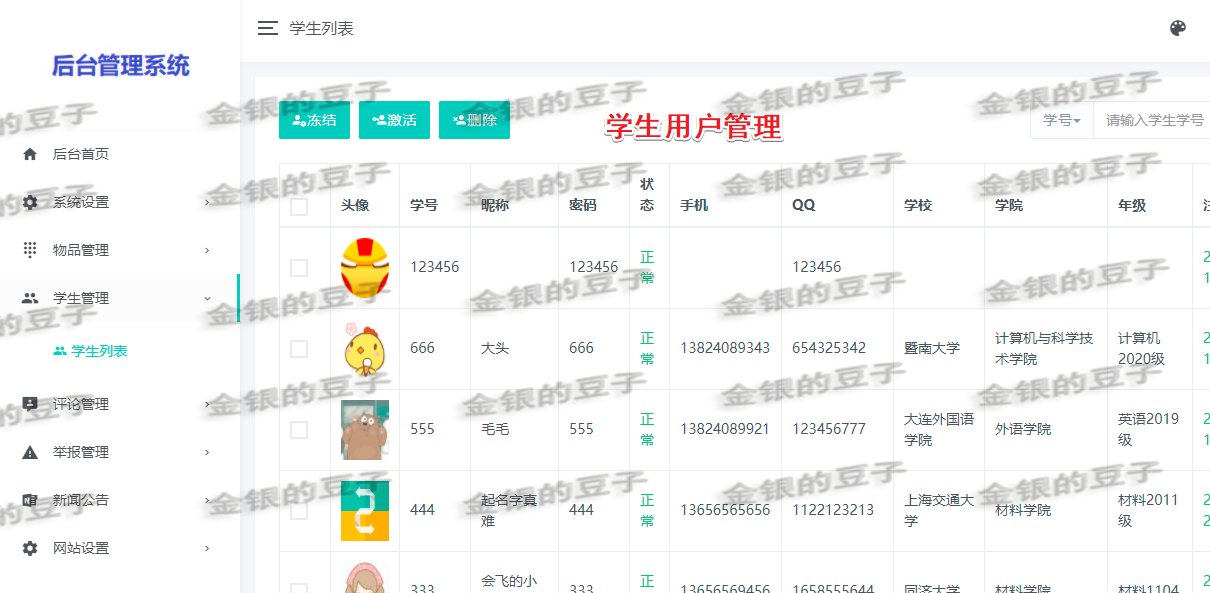Click the people icon beside 学生管理

(30, 298)
